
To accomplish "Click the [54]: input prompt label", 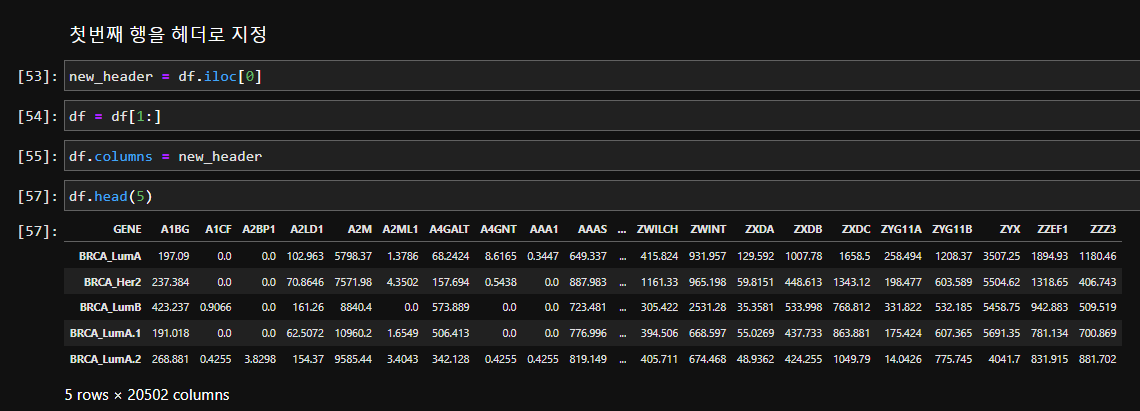I will click(x=37, y=116).
